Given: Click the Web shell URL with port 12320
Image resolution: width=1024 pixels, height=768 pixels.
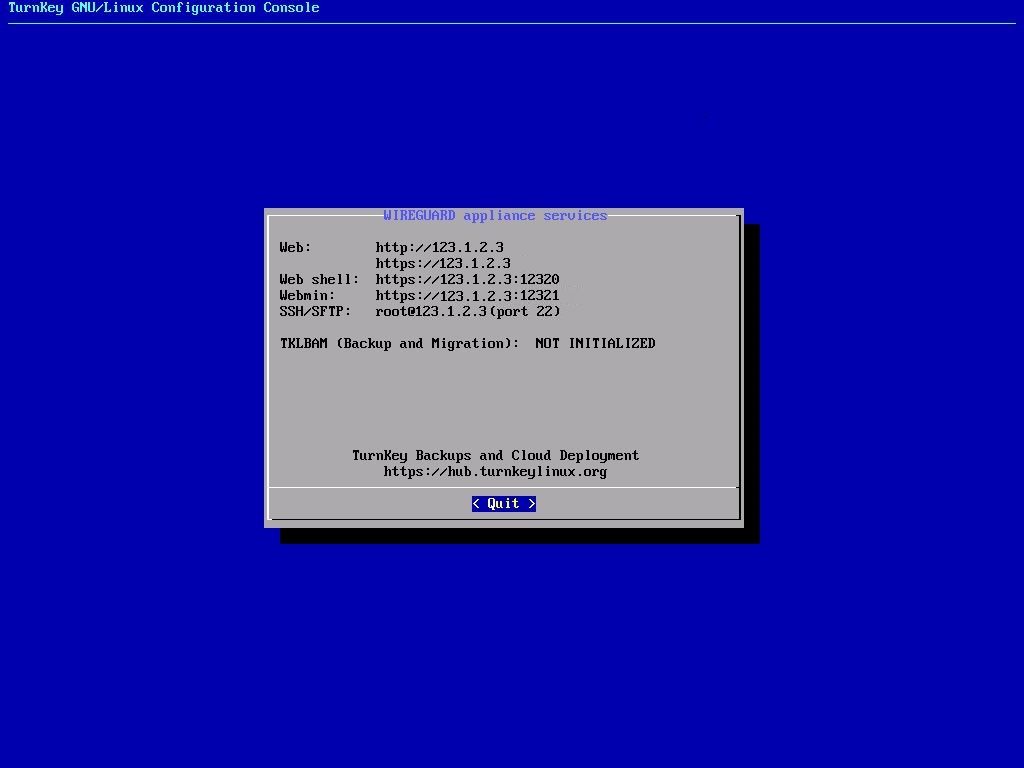Looking at the screenshot, I should pyautogui.click(x=468, y=280).
